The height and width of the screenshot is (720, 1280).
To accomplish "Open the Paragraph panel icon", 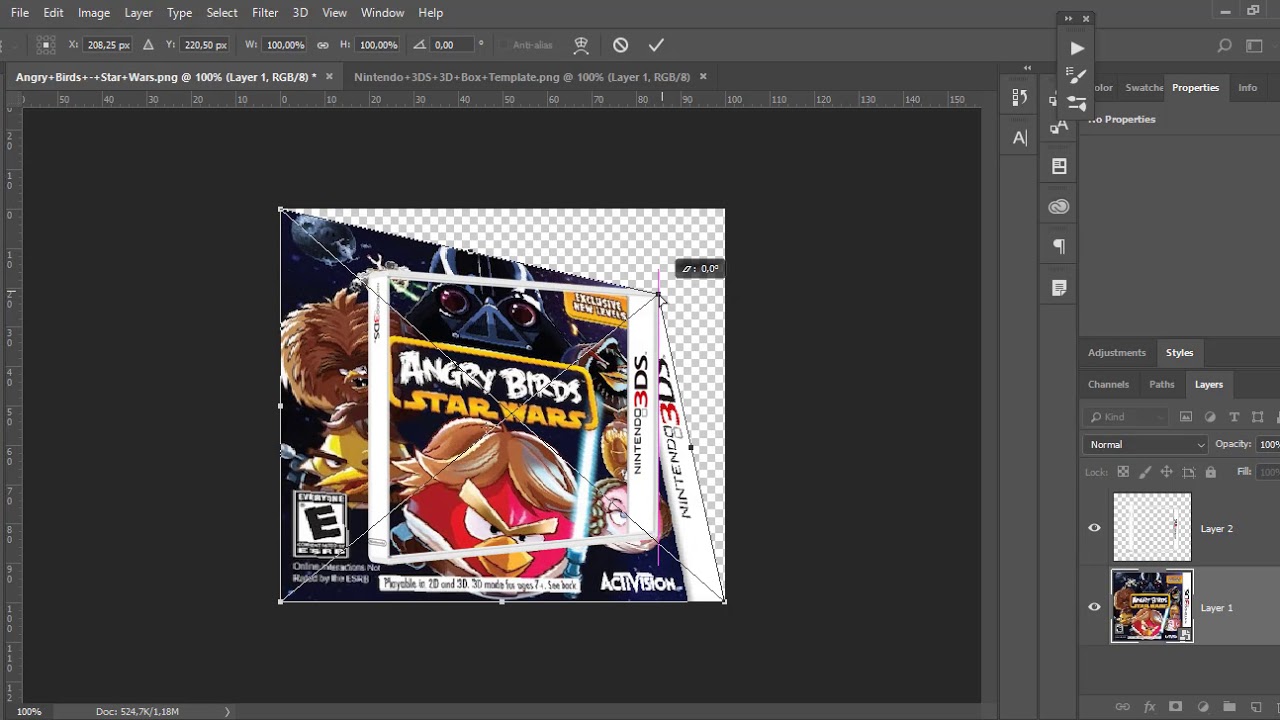I will point(1059,247).
